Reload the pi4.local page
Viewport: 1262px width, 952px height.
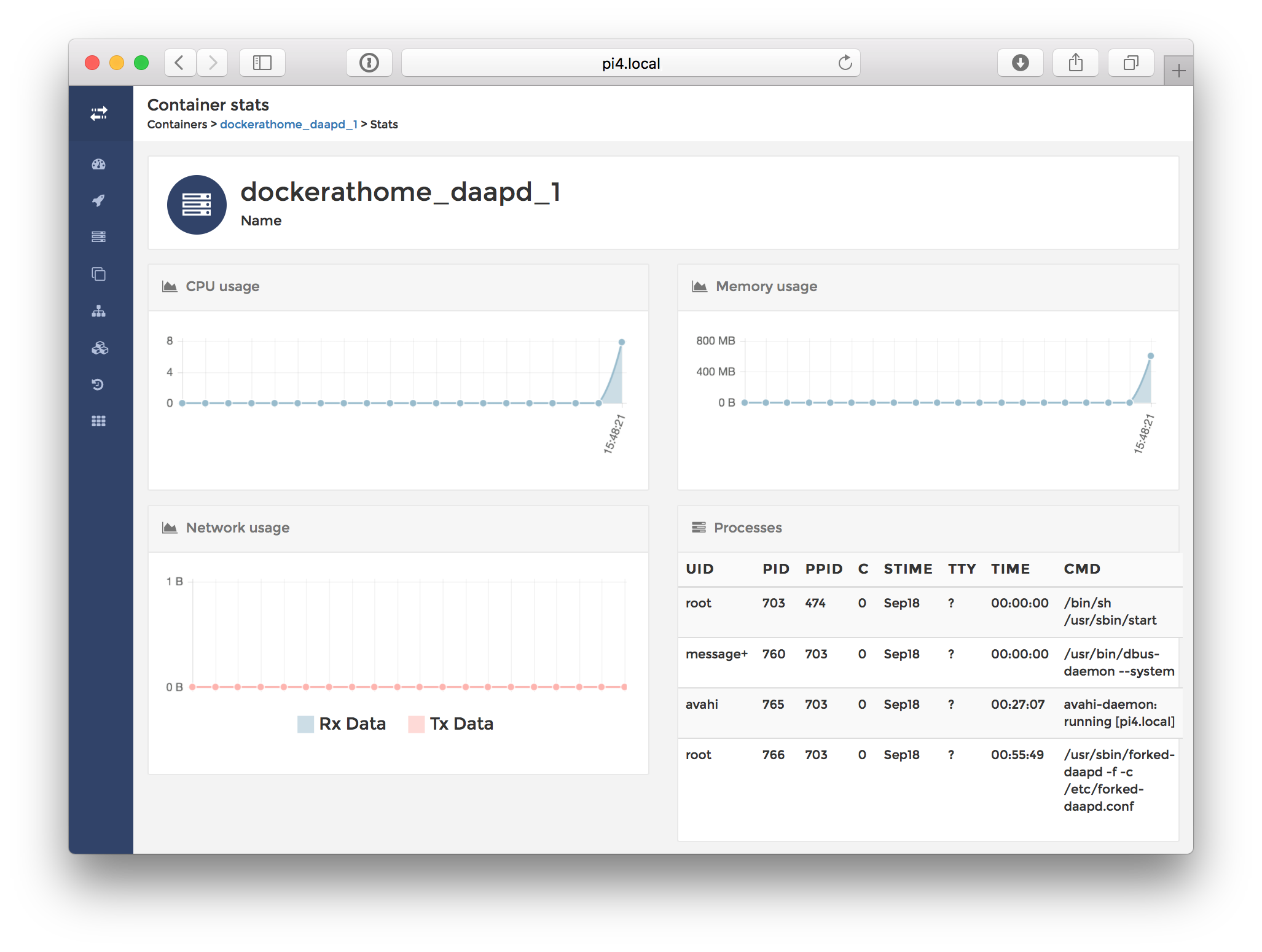[845, 63]
